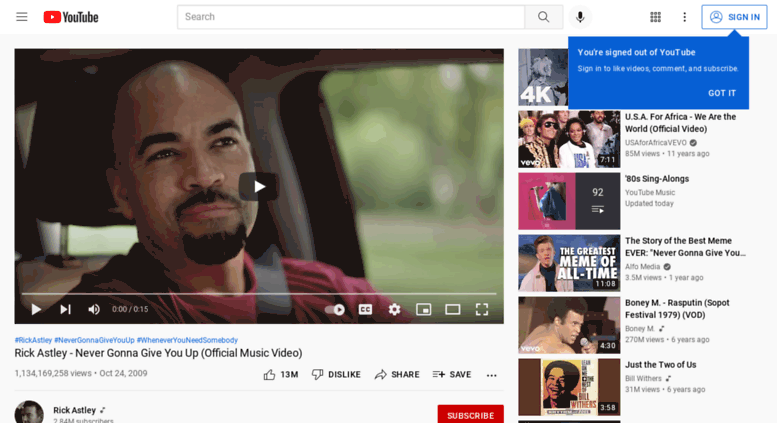Viewport: 777px width, 423px height.
Task: Open player settings gear
Action: pos(394,309)
